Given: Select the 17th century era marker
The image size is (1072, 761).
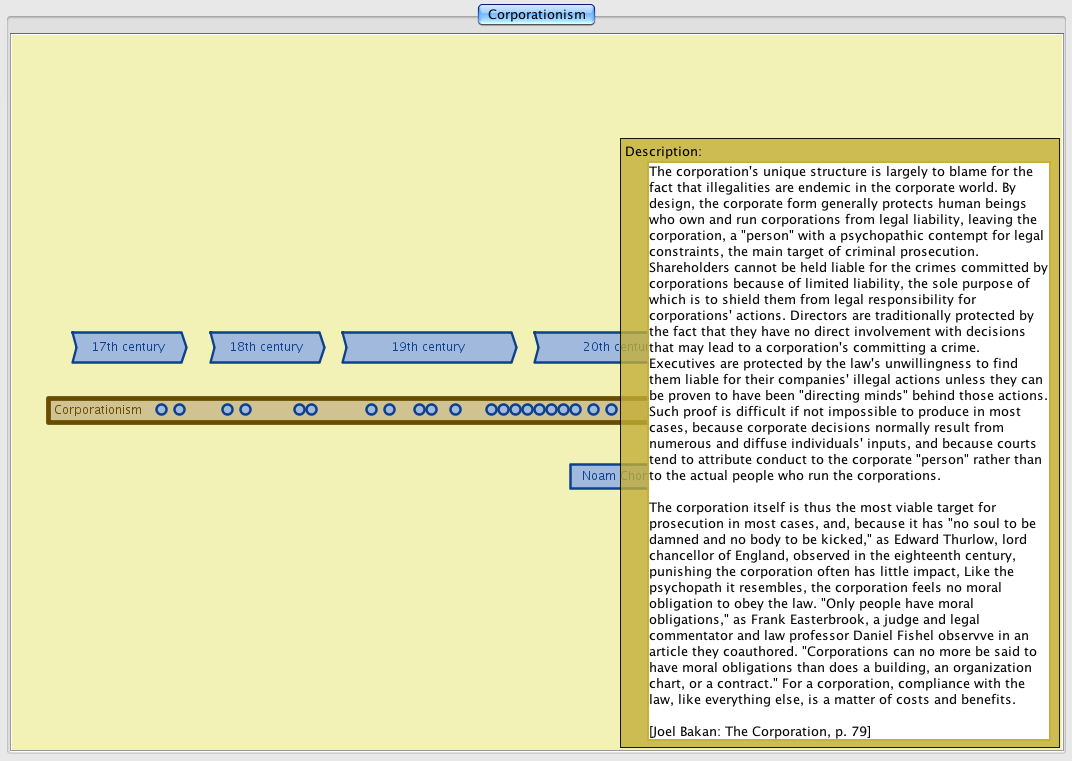Looking at the screenshot, I should (x=128, y=347).
